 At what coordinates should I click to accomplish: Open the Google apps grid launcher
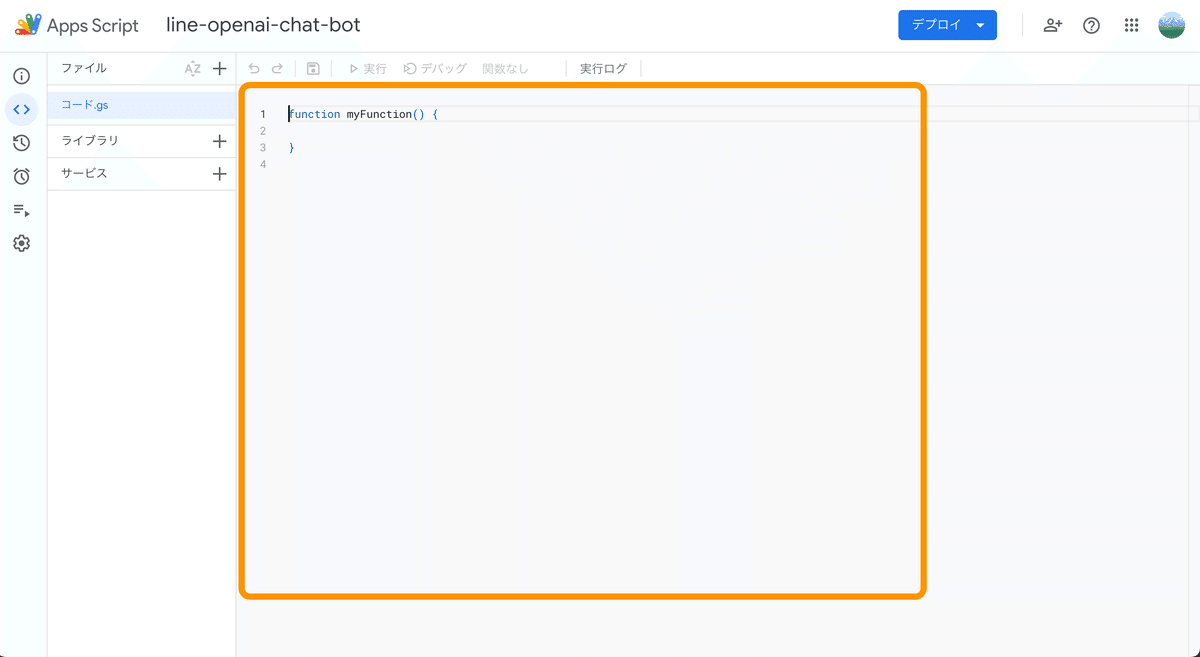click(x=1131, y=26)
